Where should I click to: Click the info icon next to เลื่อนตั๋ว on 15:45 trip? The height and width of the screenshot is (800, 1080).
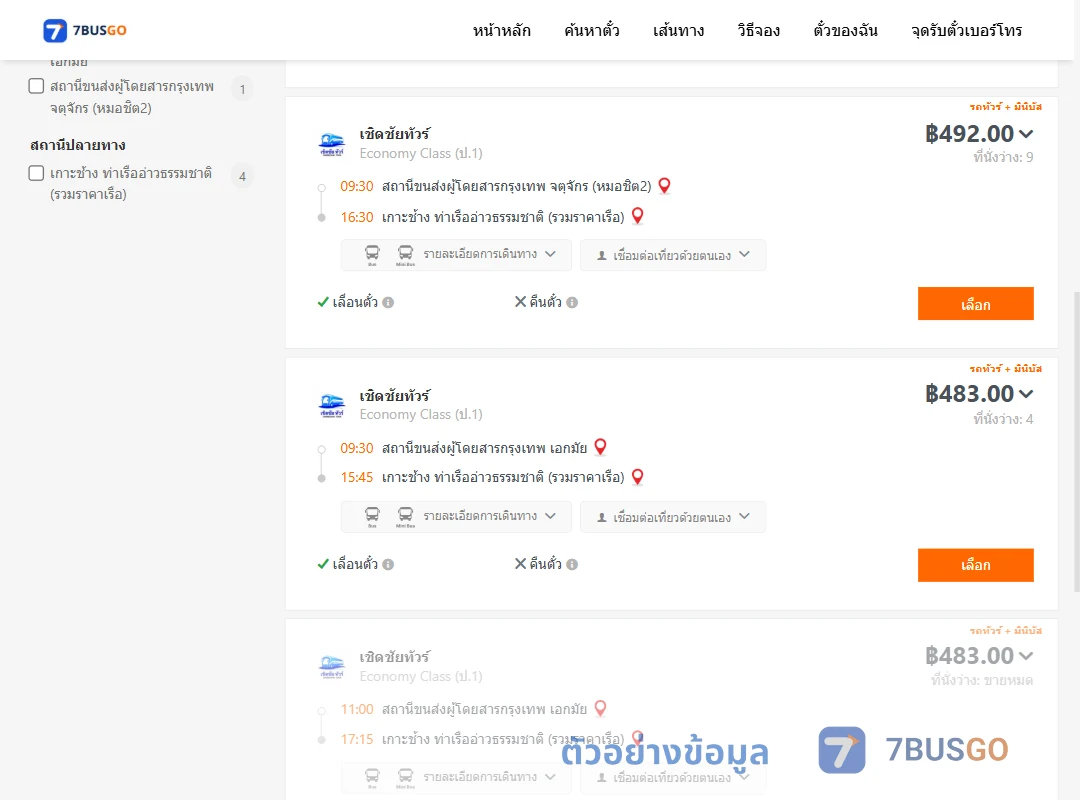[388, 564]
